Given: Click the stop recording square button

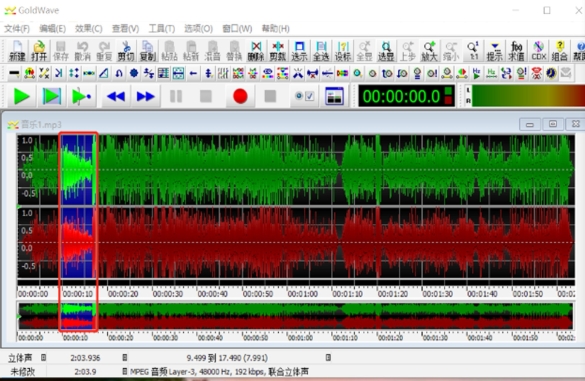Looking at the screenshot, I should pos(270,96).
